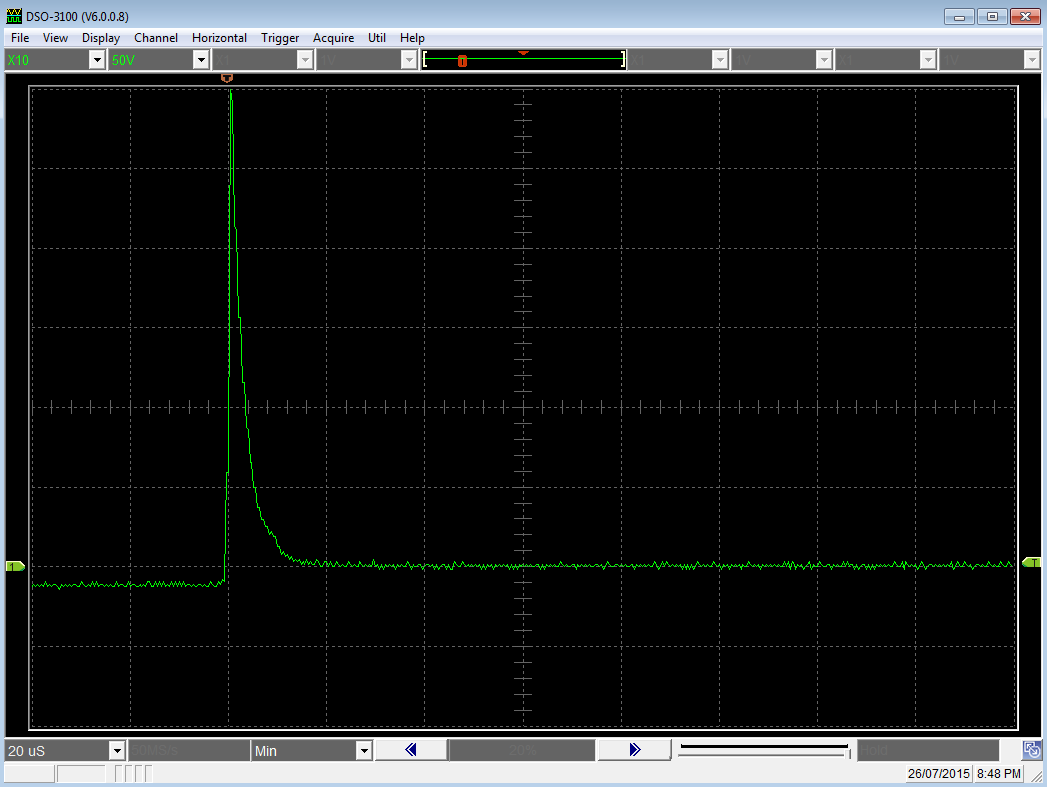This screenshot has height=787, width=1047.
Task: Click the rewind double-arrow button
Action: pyautogui.click(x=410, y=750)
